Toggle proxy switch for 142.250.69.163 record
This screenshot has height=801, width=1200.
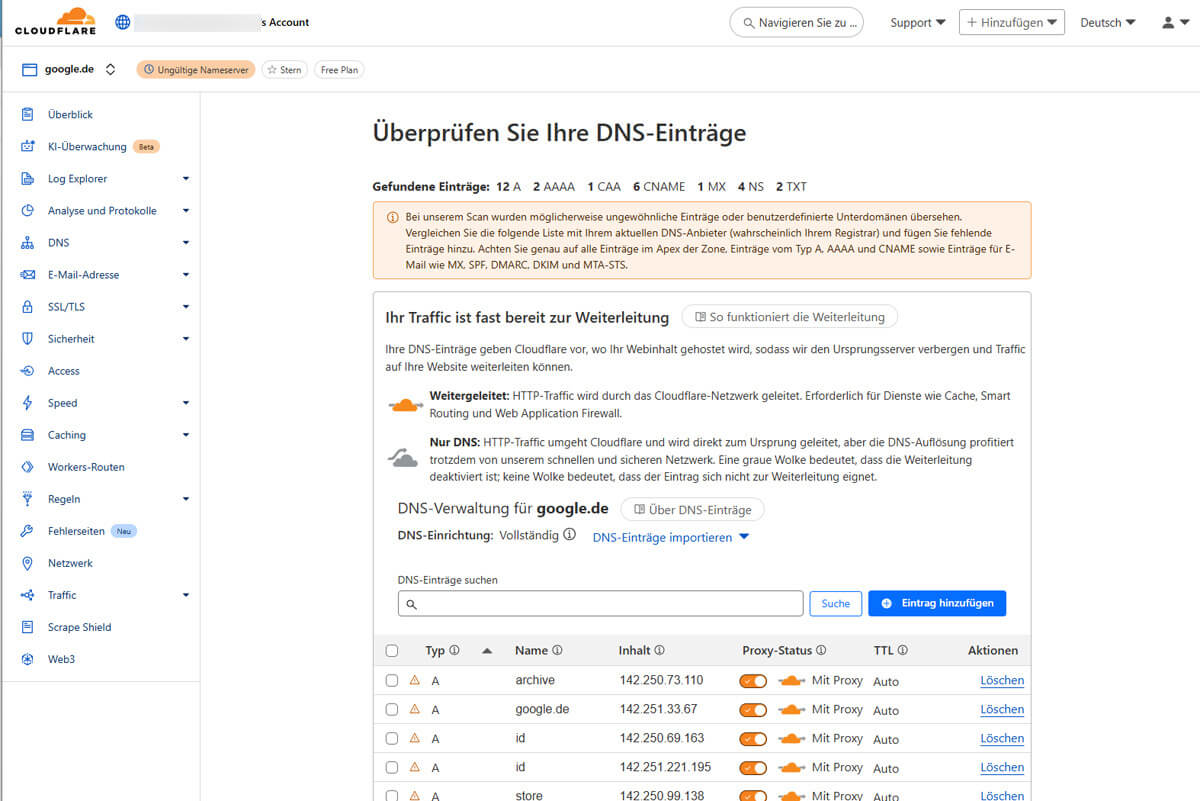click(x=753, y=739)
